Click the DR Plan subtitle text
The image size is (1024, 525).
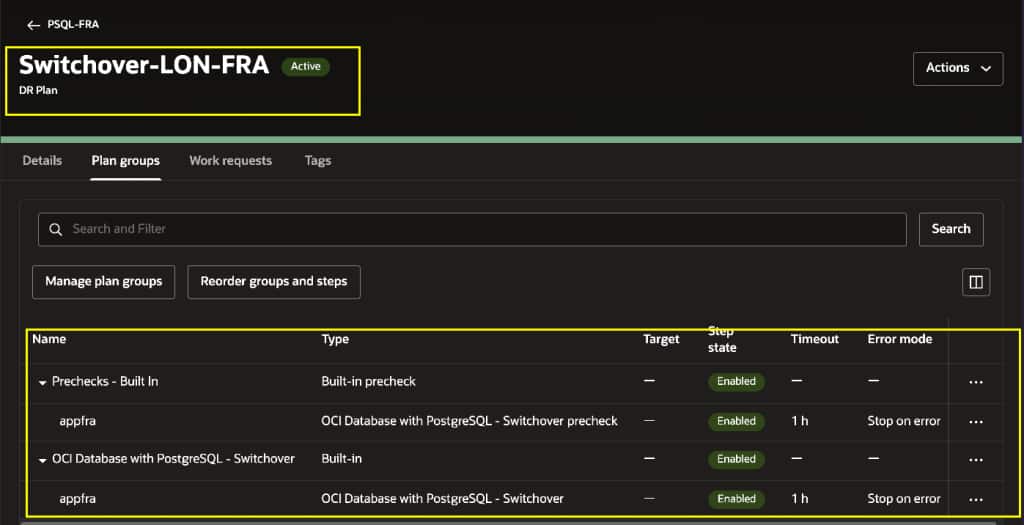[x=38, y=90]
